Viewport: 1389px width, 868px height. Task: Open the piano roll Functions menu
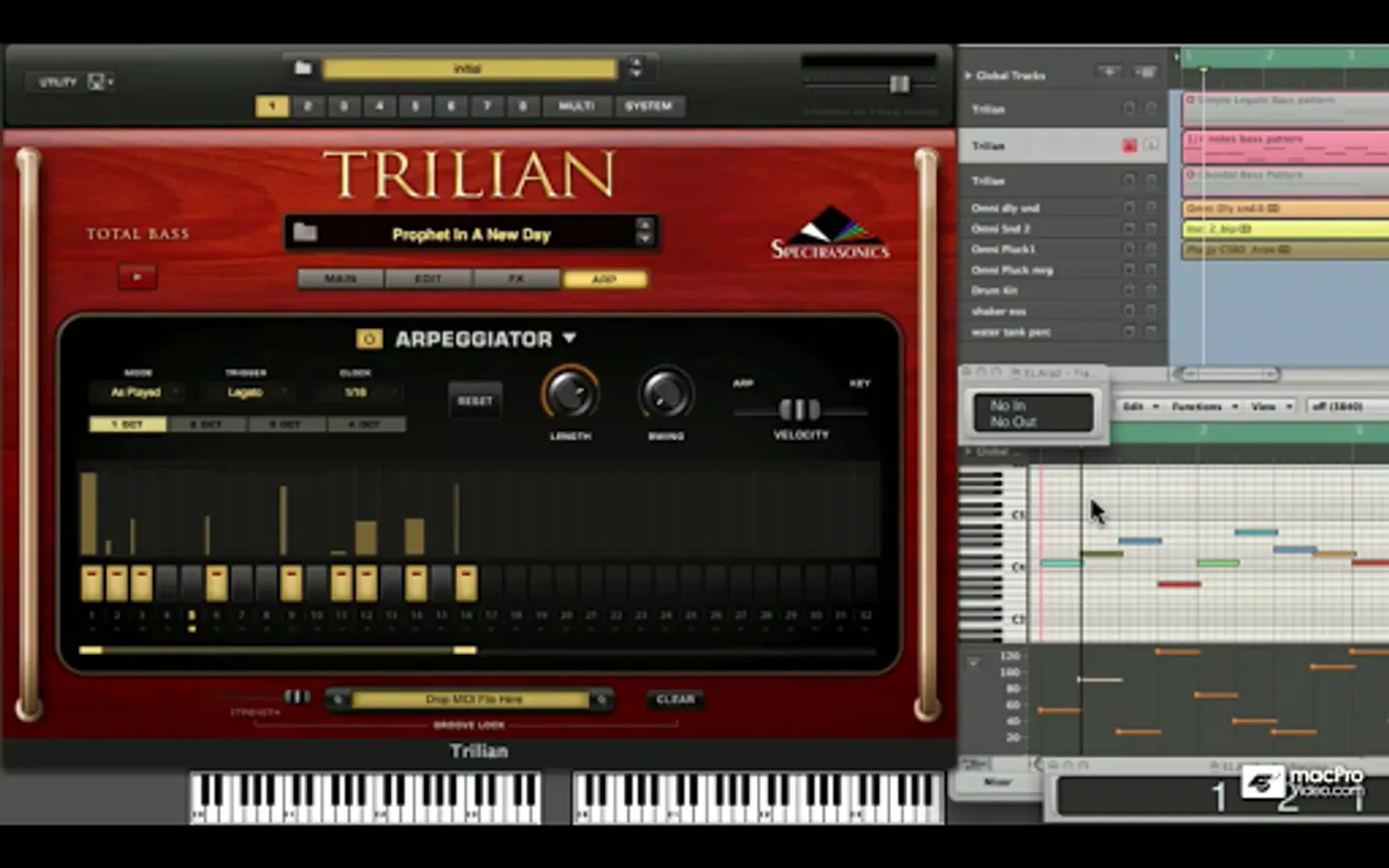point(1205,407)
